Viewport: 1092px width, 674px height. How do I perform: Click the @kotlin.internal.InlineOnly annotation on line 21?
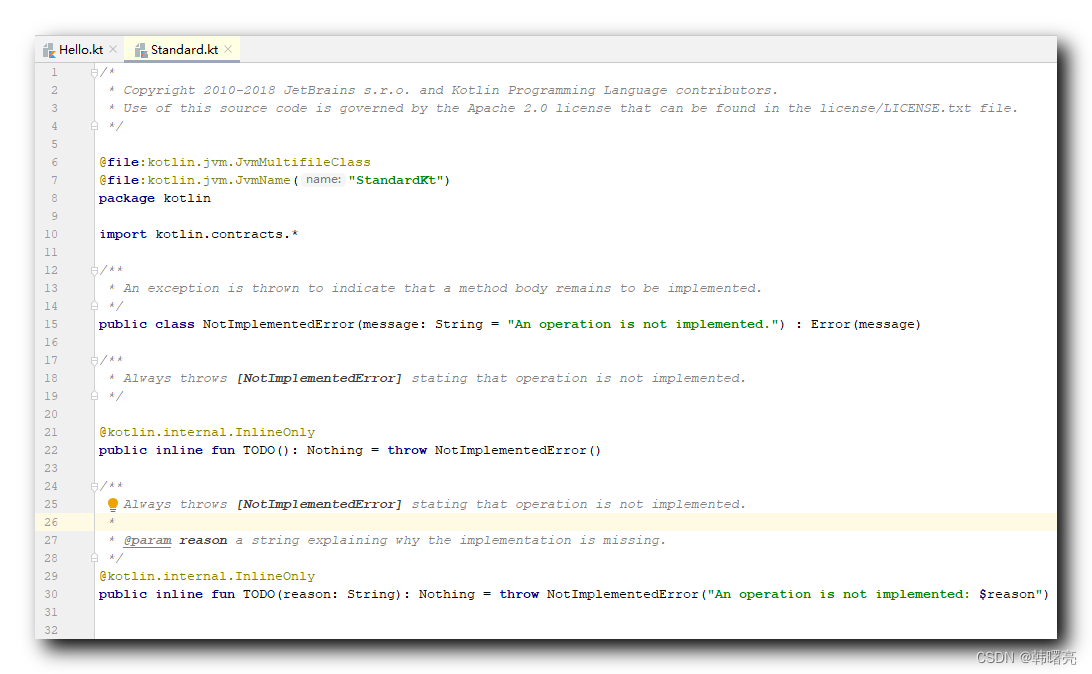tap(207, 432)
